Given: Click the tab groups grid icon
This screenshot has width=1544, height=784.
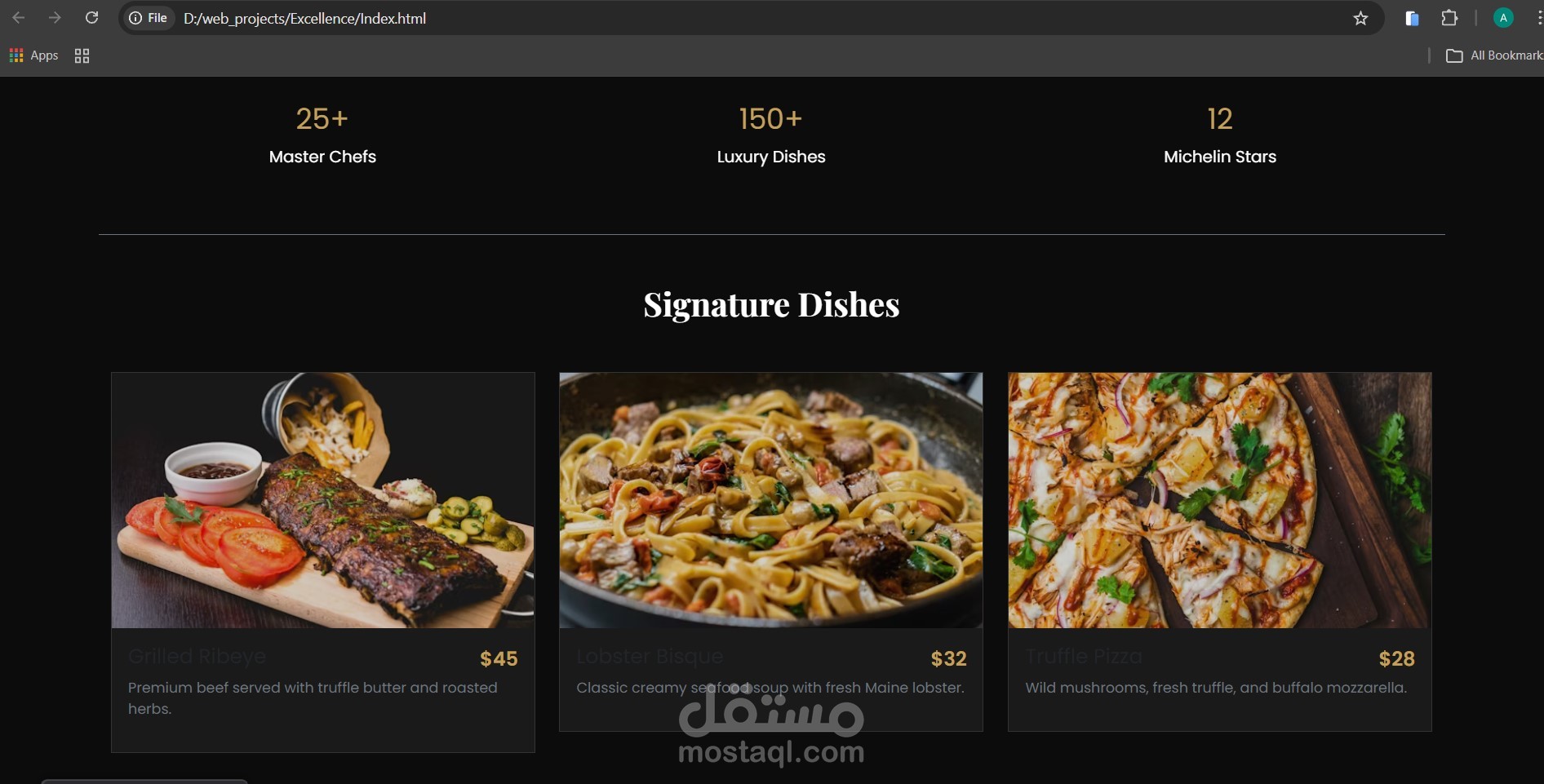Looking at the screenshot, I should tap(82, 55).
